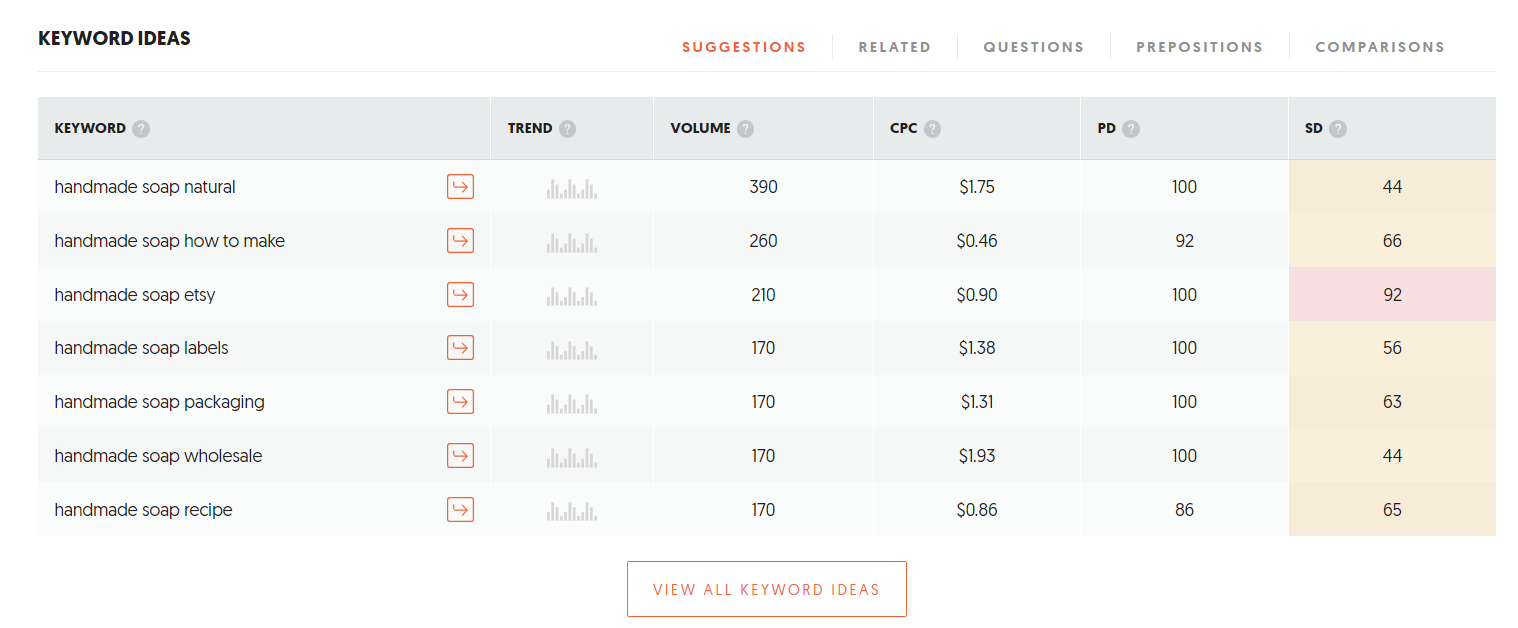Viewport: 1518px width, 628px height.
Task: Click the handmade soap wholesale keyword
Action: tap(158, 456)
